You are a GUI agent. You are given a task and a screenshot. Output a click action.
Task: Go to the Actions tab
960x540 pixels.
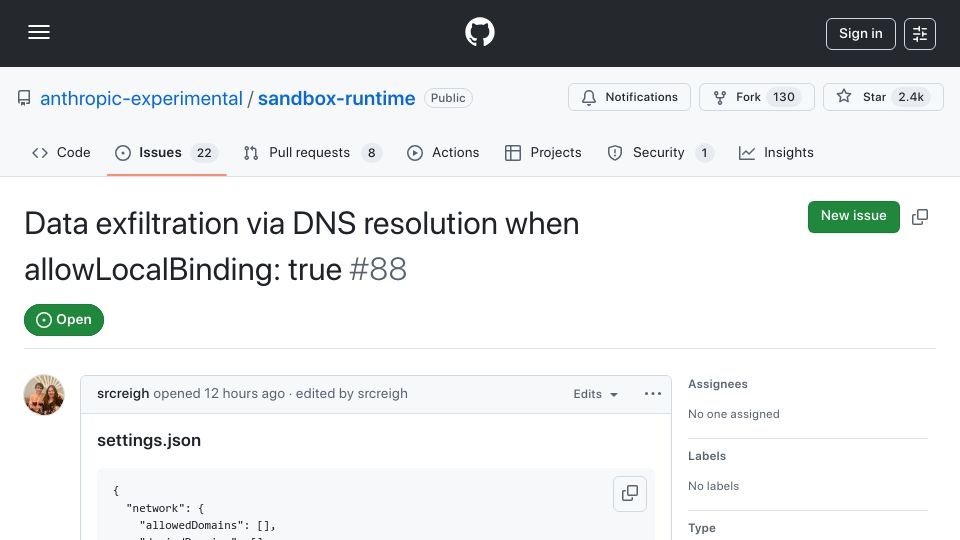tap(443, 153)
